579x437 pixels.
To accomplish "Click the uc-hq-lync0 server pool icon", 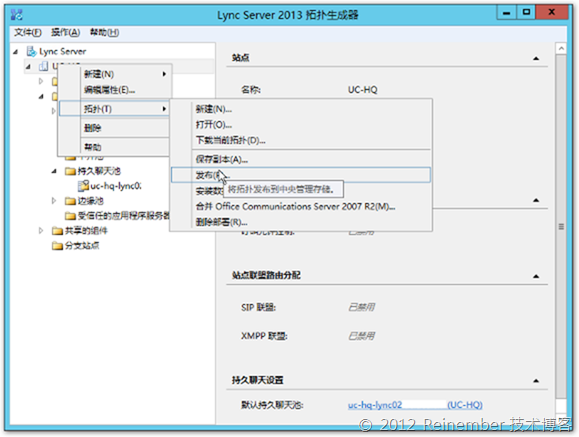I will click(x=83, y=185).
